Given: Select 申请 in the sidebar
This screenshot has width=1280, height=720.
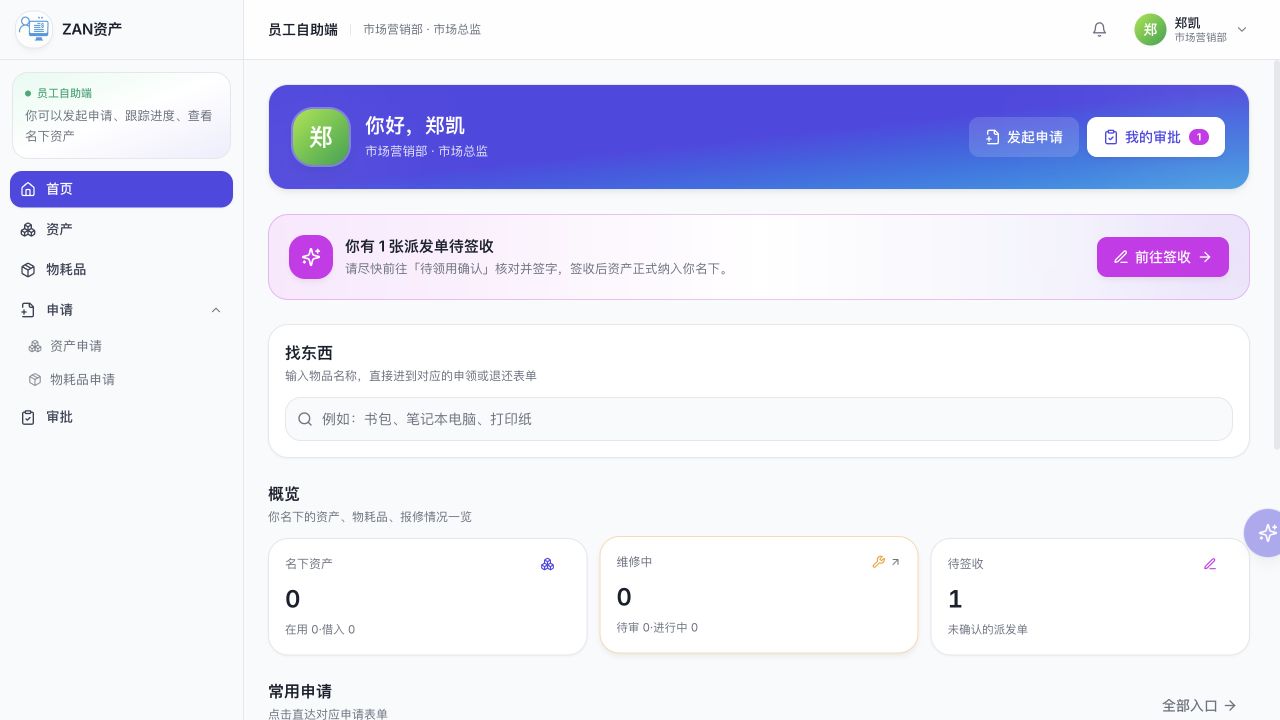Looking at the screenshot, I should pyautogui.click(x=121, y=310).
